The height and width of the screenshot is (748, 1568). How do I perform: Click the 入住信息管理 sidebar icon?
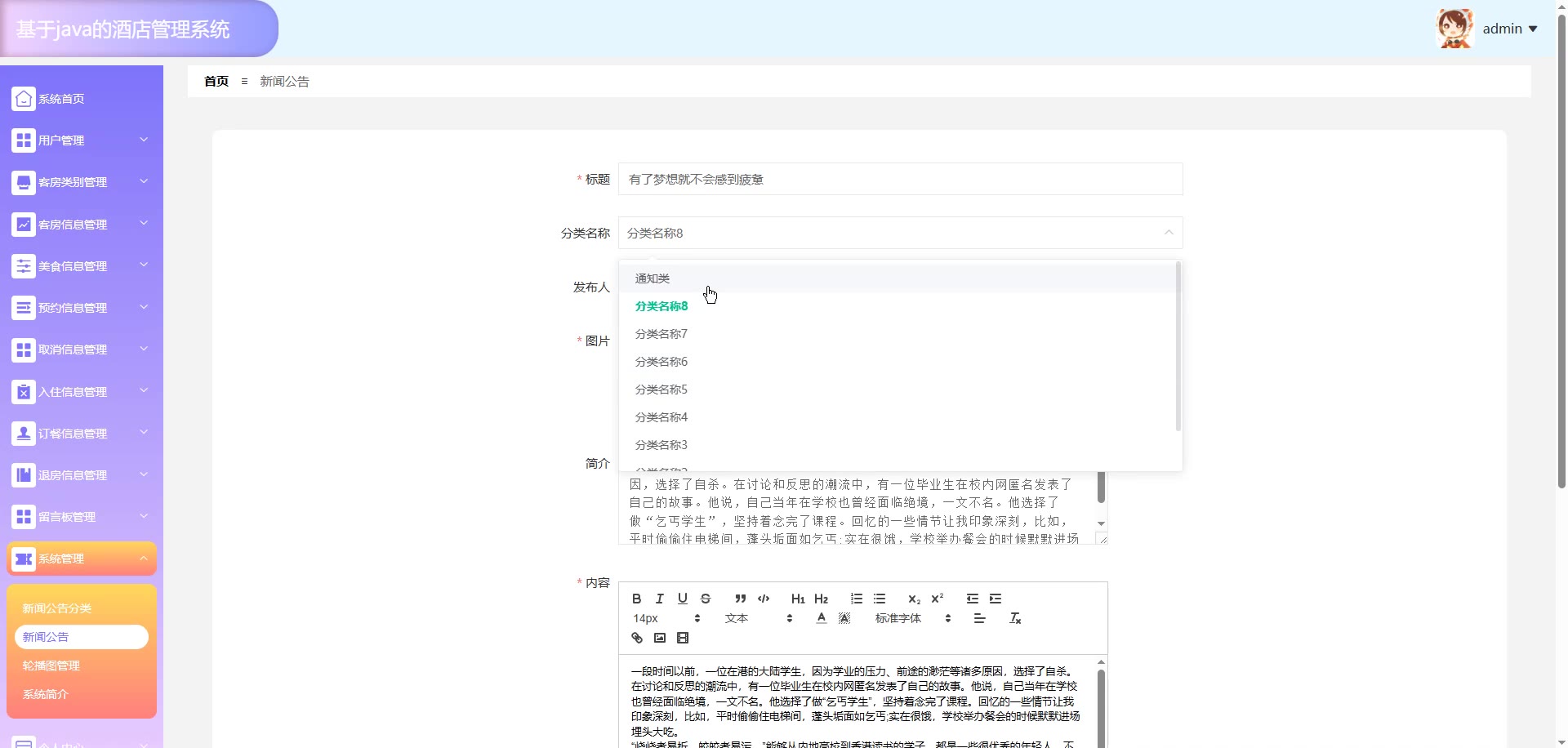click(x=24, y=392)
